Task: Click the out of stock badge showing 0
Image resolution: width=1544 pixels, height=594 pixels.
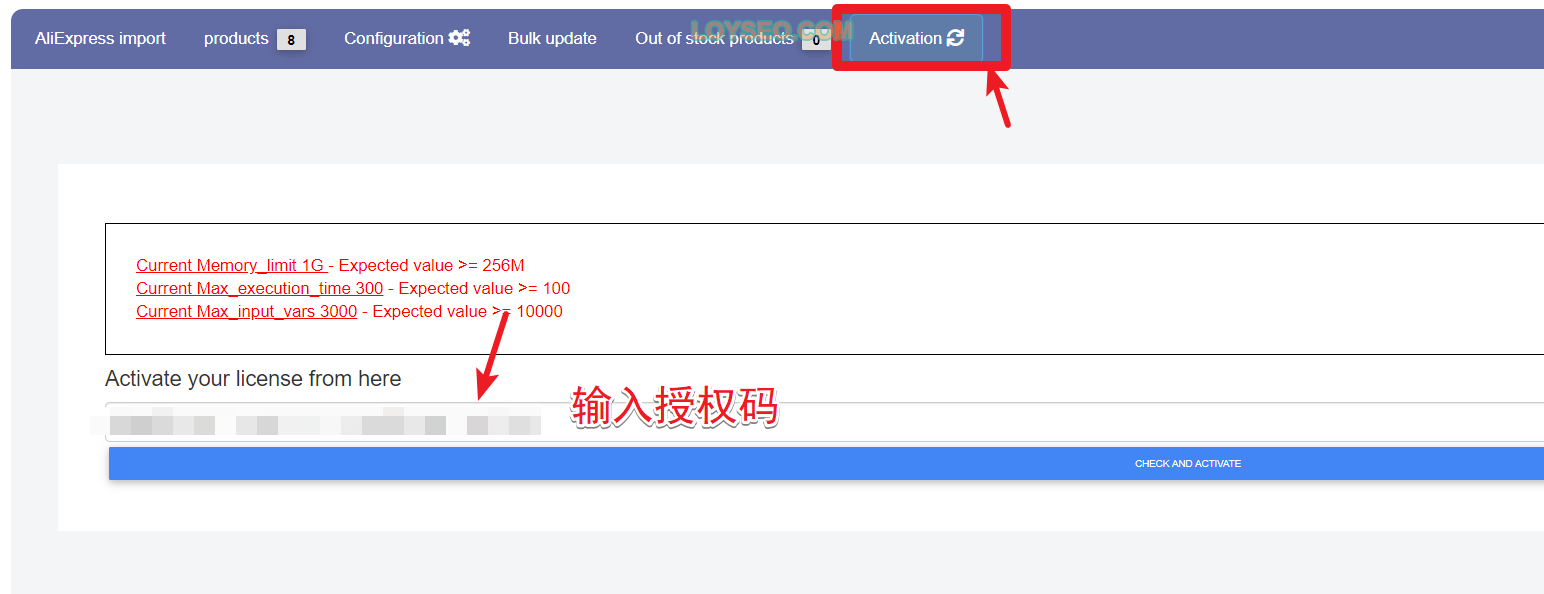Action: coord(816,39)
